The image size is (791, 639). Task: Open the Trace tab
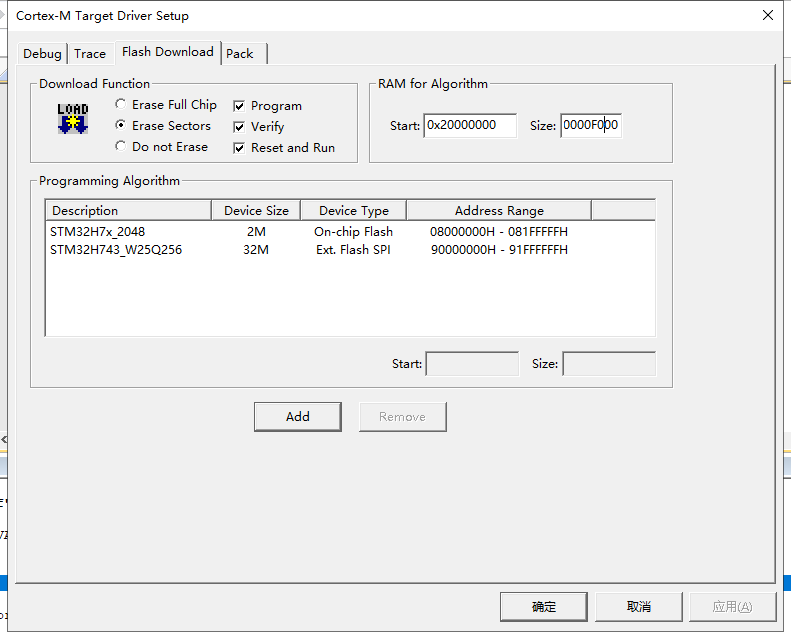[x=90, y=54]
